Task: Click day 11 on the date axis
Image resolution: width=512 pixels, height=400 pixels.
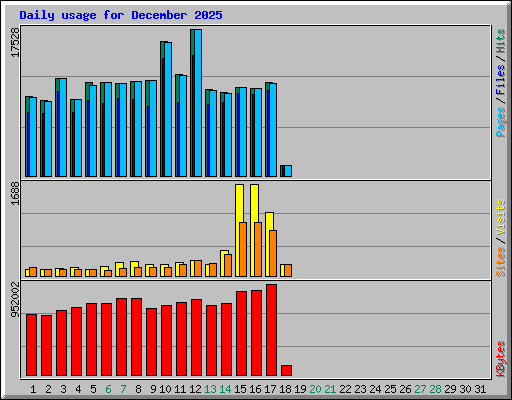Action: [x=180, y=389]
